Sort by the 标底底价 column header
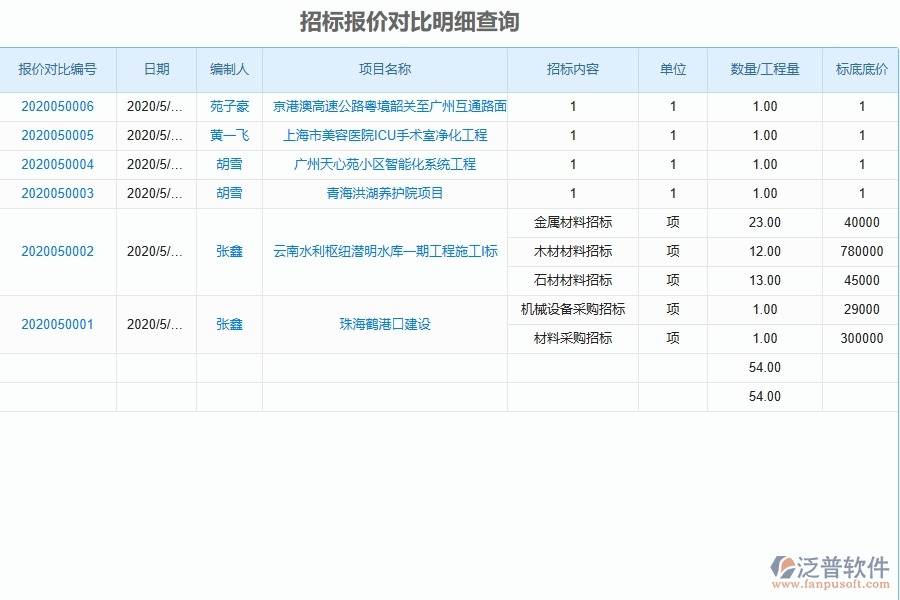 point(859,70)
